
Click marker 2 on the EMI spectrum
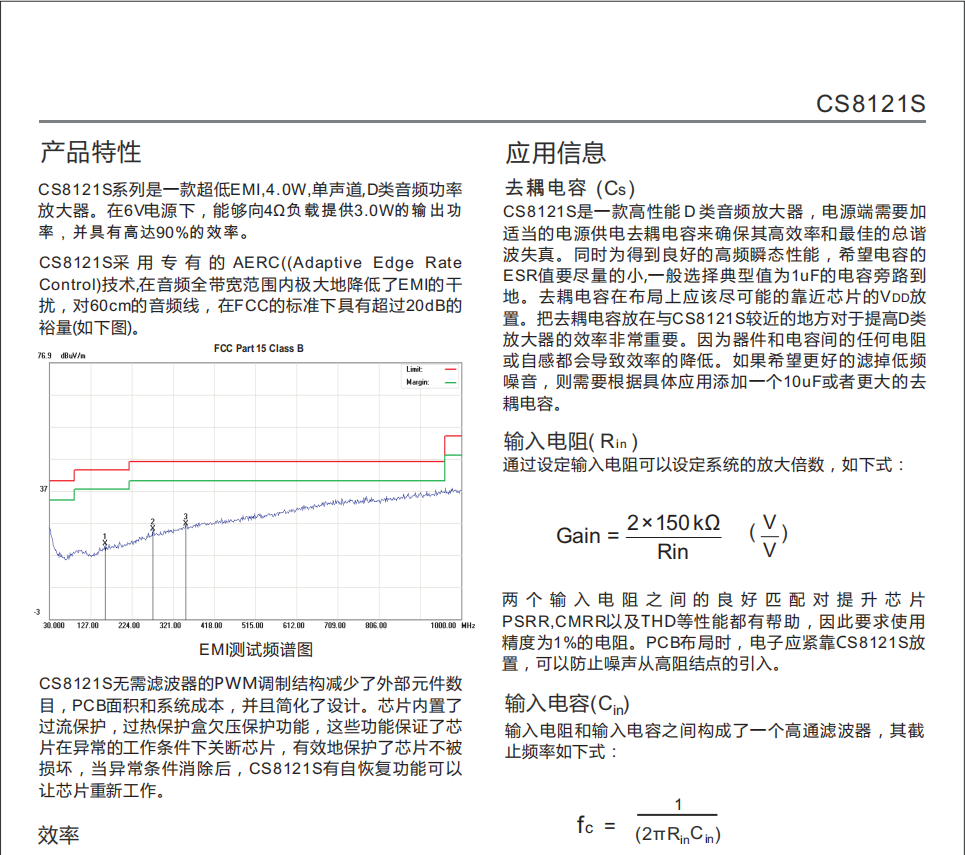click(152, 525)
